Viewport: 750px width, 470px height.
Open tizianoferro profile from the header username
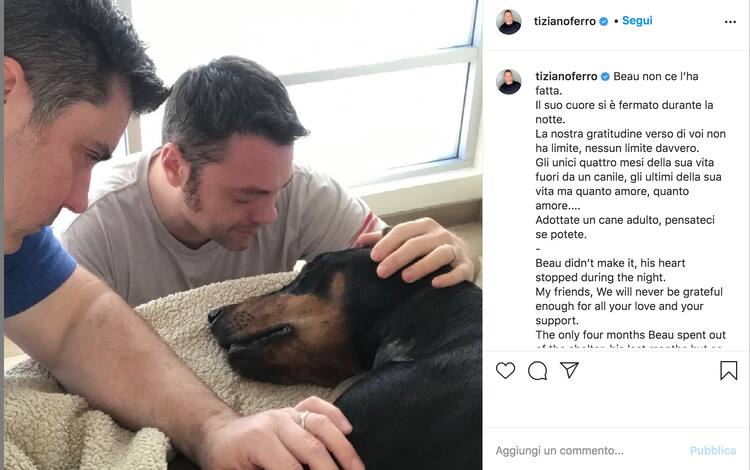coord(564,21)
